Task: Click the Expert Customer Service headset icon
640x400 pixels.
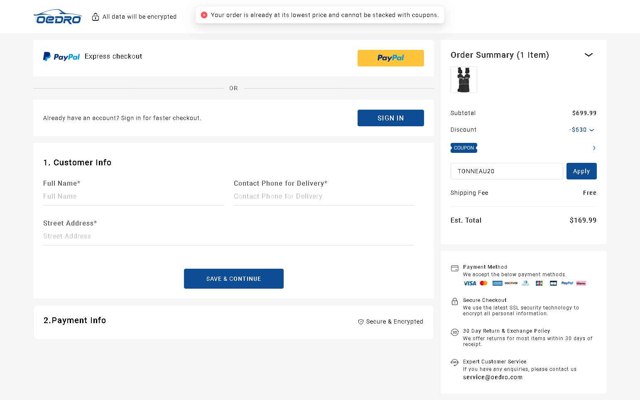Action: click(455, 362)
